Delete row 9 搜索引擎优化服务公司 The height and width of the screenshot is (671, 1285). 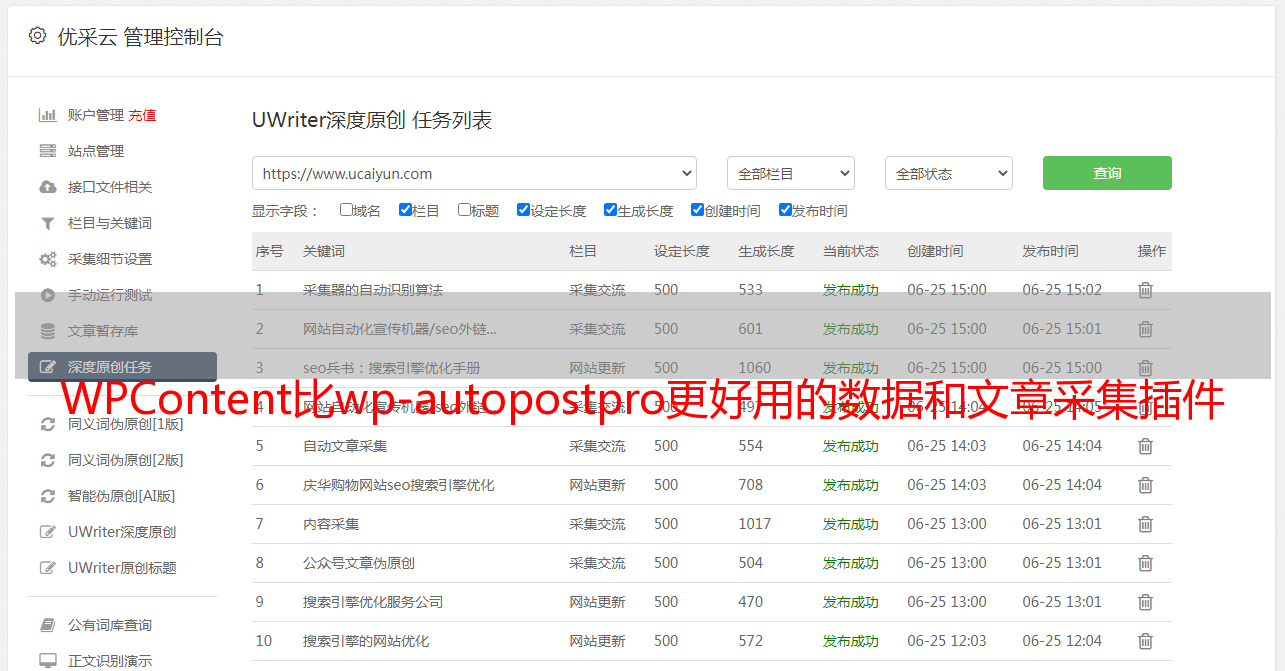click(1146, 602)
